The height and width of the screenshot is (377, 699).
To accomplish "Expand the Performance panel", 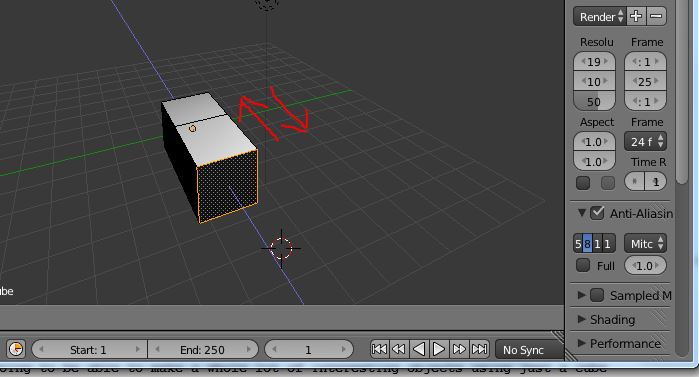I will click(581, 343).
